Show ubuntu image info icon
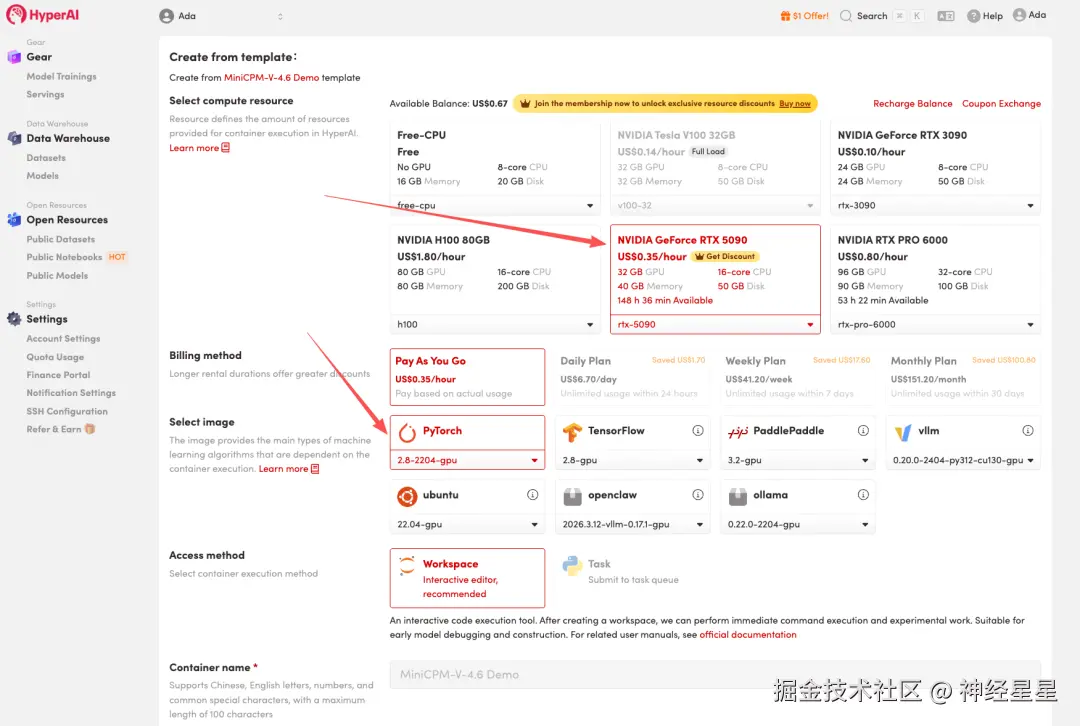 click(532, 495)
